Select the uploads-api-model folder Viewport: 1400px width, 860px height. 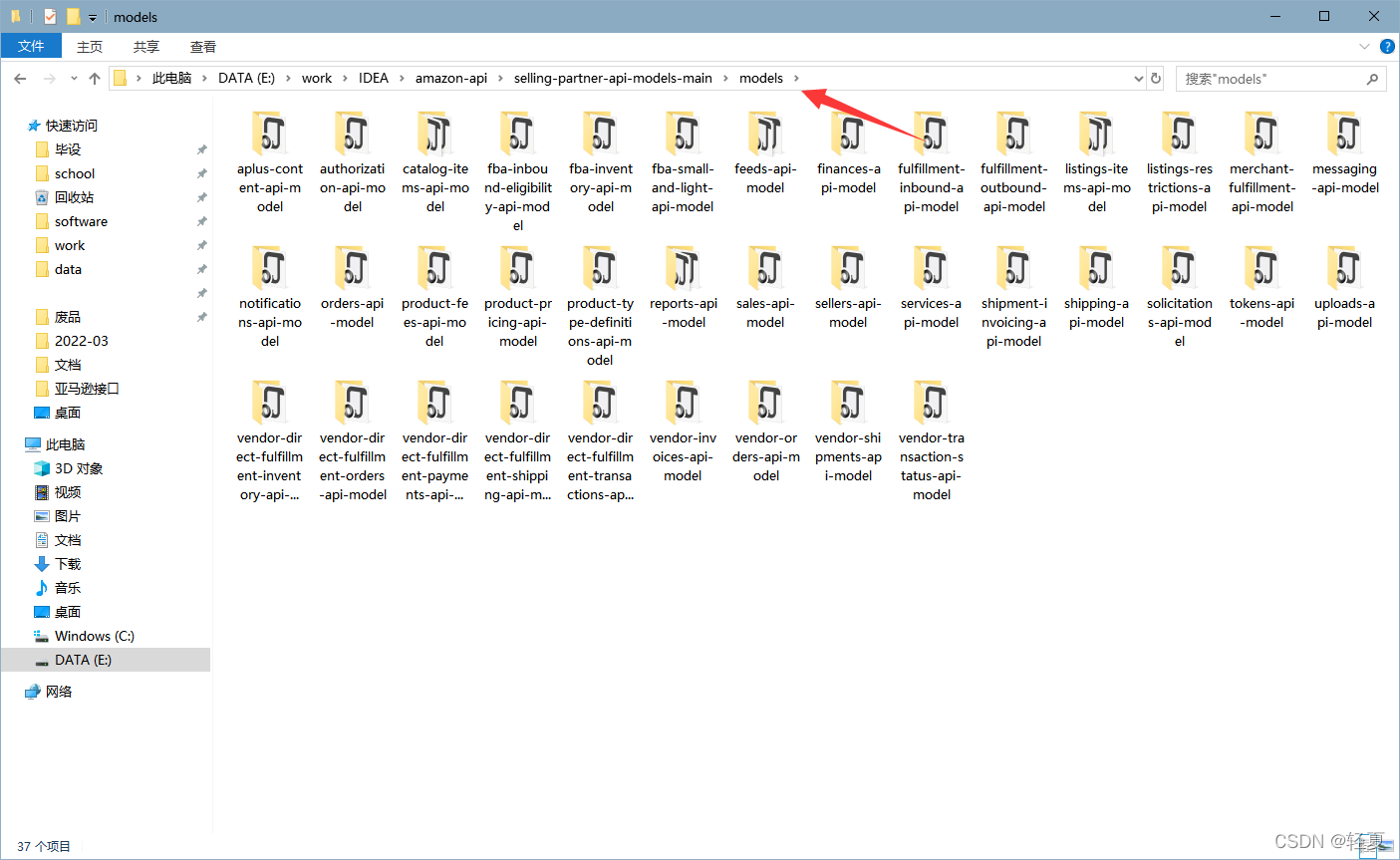click(1345, 287)
